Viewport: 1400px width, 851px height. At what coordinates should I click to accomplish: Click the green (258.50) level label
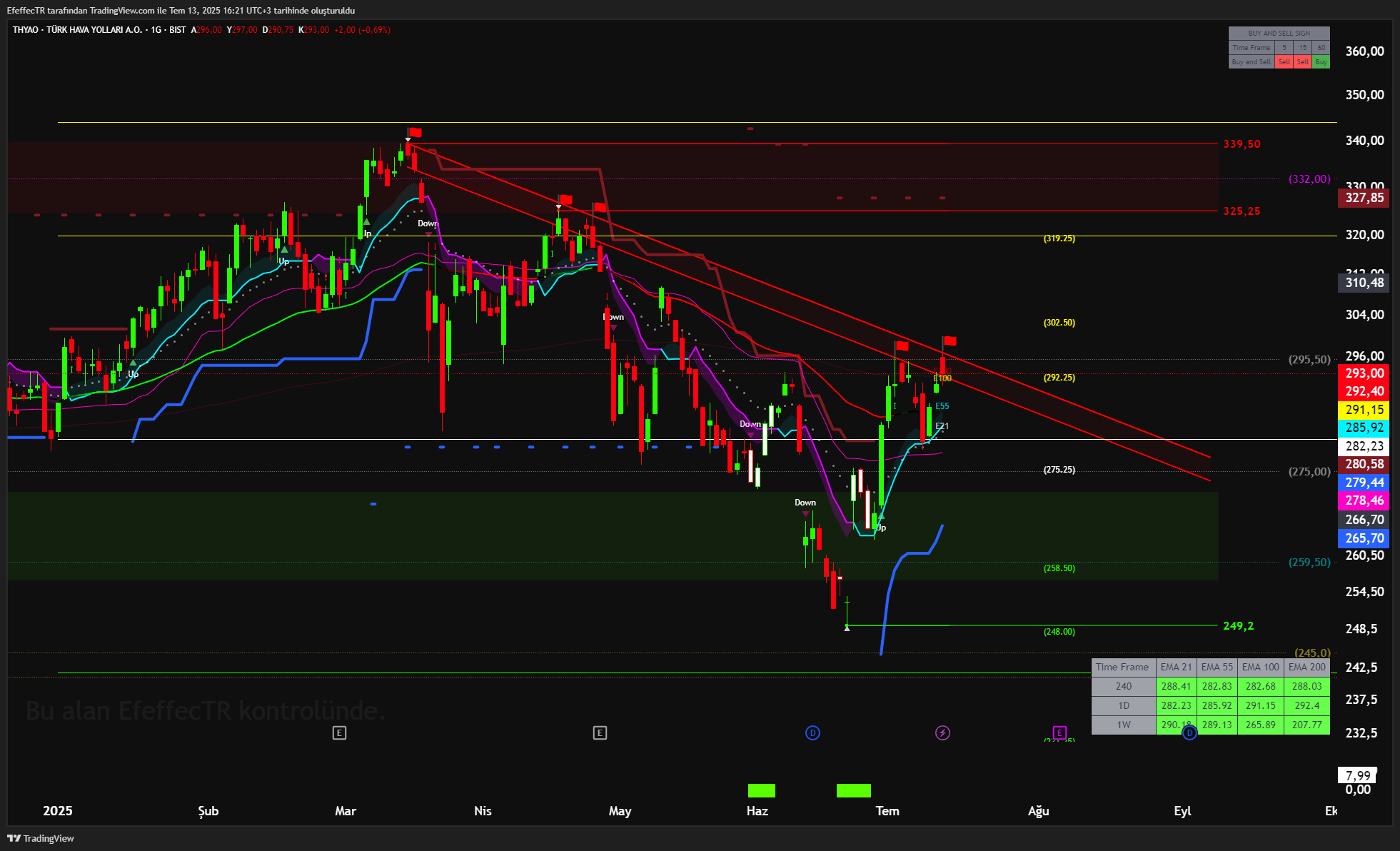click(x=1059, y=568)
